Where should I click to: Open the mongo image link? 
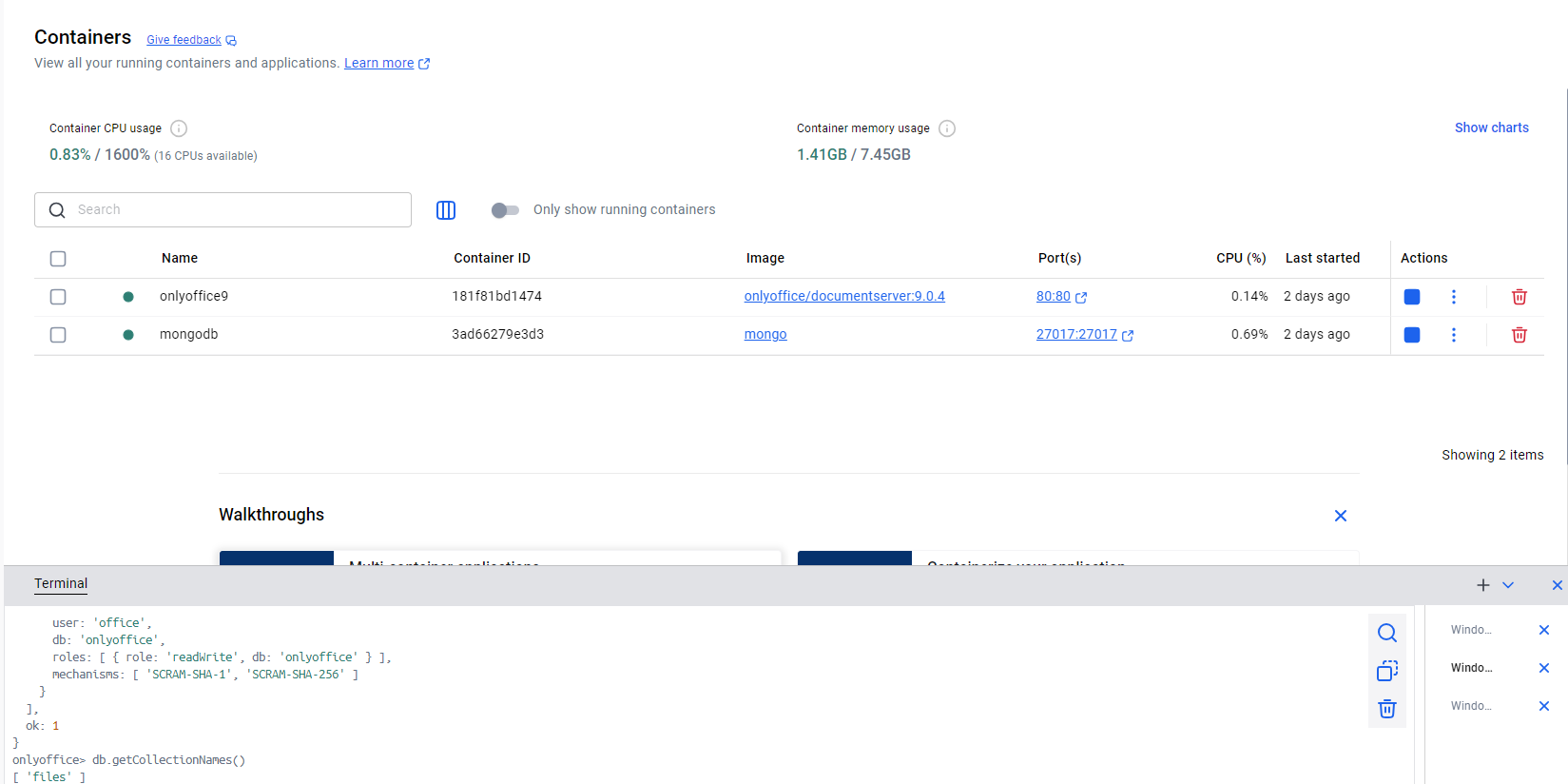point(765,334)
